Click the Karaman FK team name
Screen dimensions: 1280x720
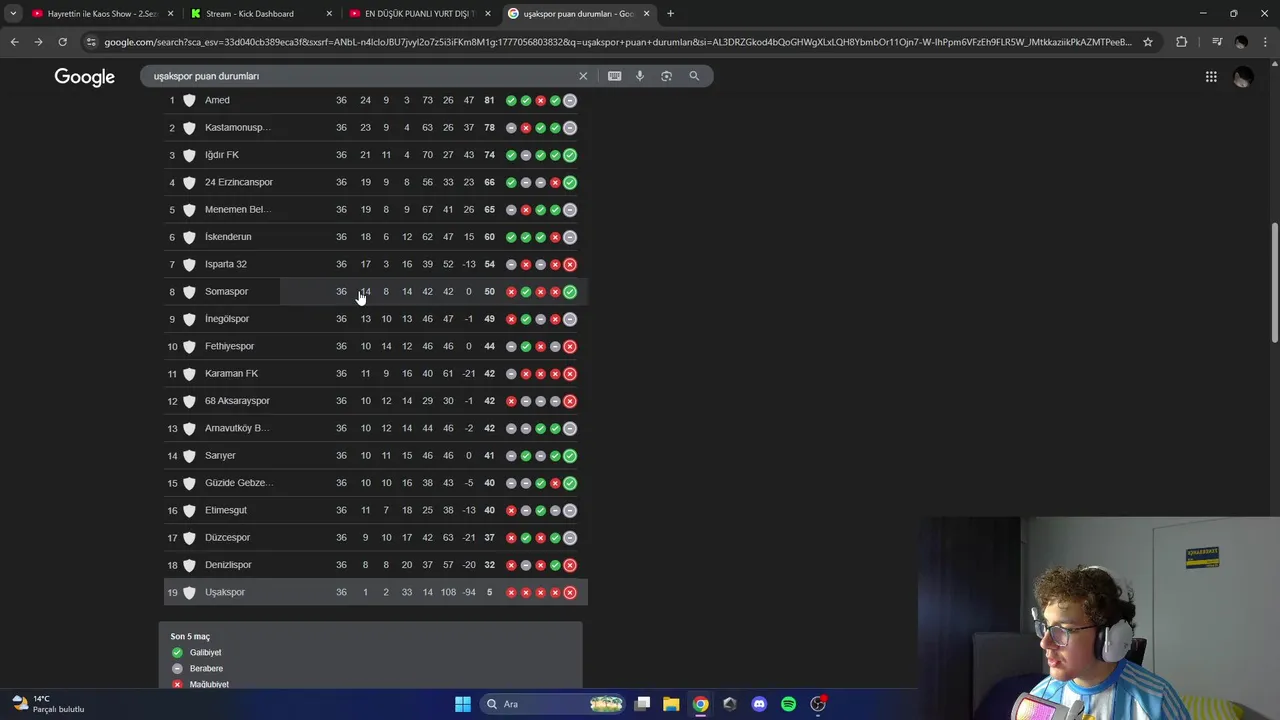point(231,374)
